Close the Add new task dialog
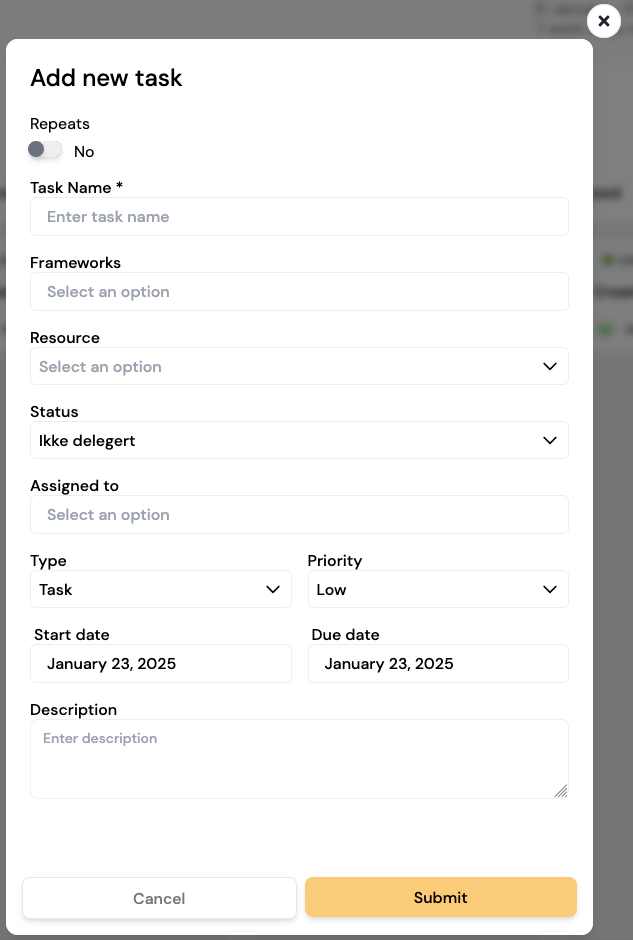This screenshot has width=633, height=940. click(604, 21)
